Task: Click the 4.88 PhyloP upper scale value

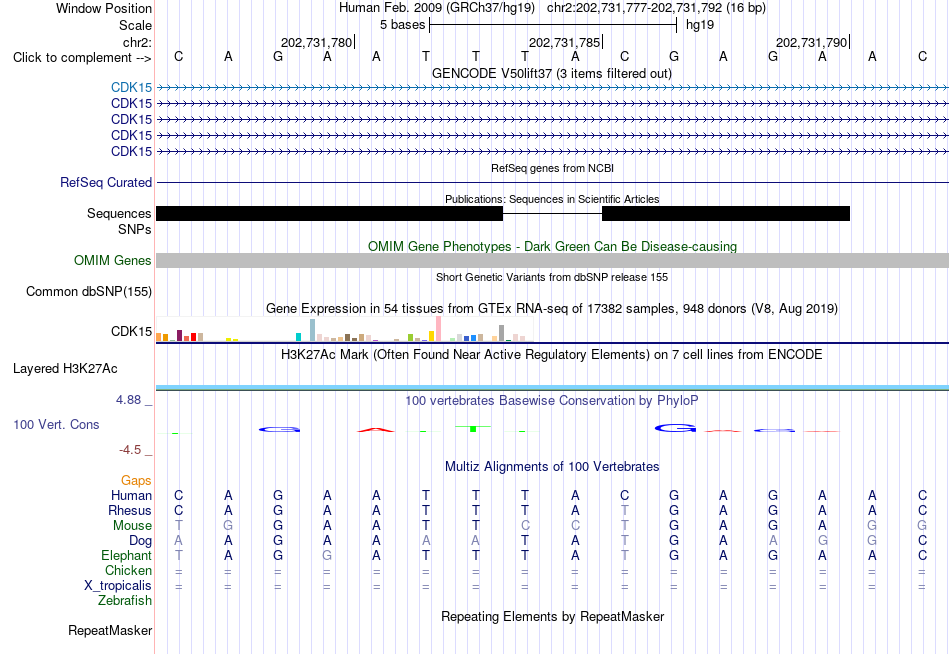Action: pos(128,400)
